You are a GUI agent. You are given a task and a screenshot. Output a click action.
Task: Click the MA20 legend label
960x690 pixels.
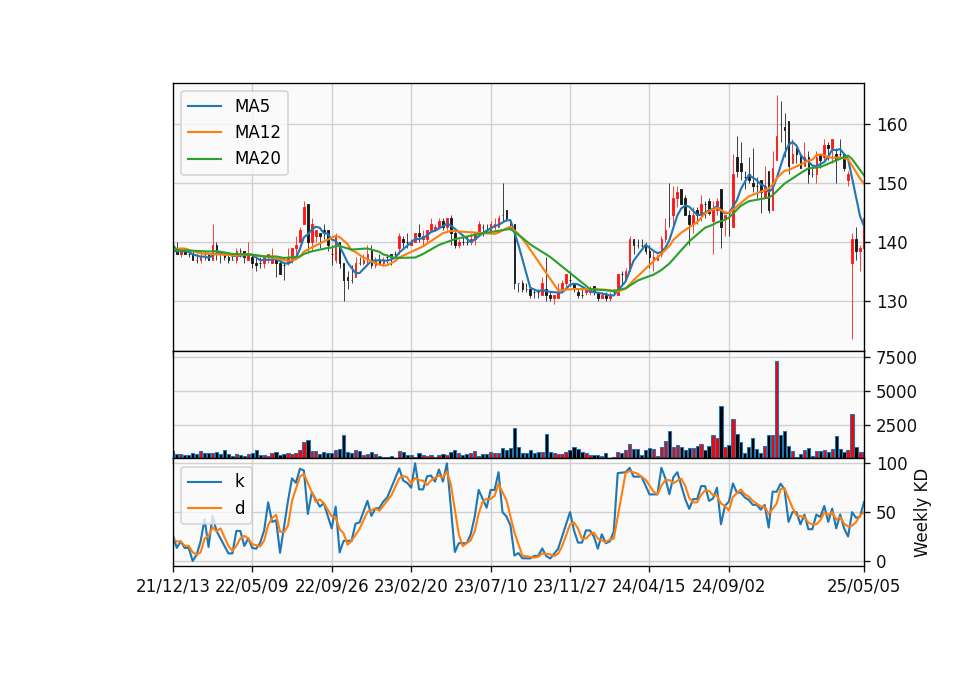coord(257,158)
